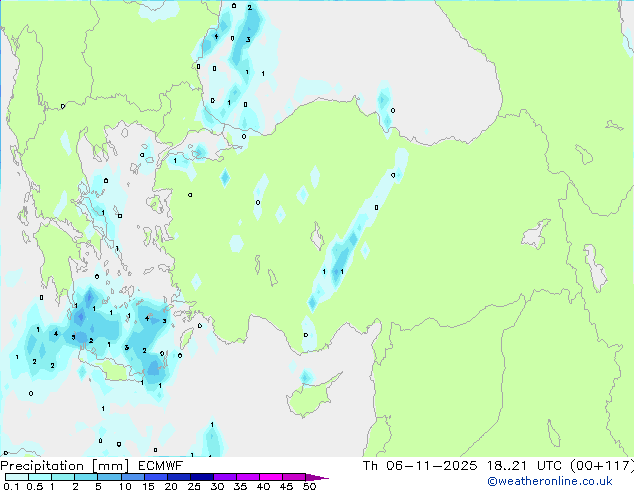The height and width of the screenshot is (490, 634).
Task: Click the '18..21 UTC' time text
Action: 524,466
